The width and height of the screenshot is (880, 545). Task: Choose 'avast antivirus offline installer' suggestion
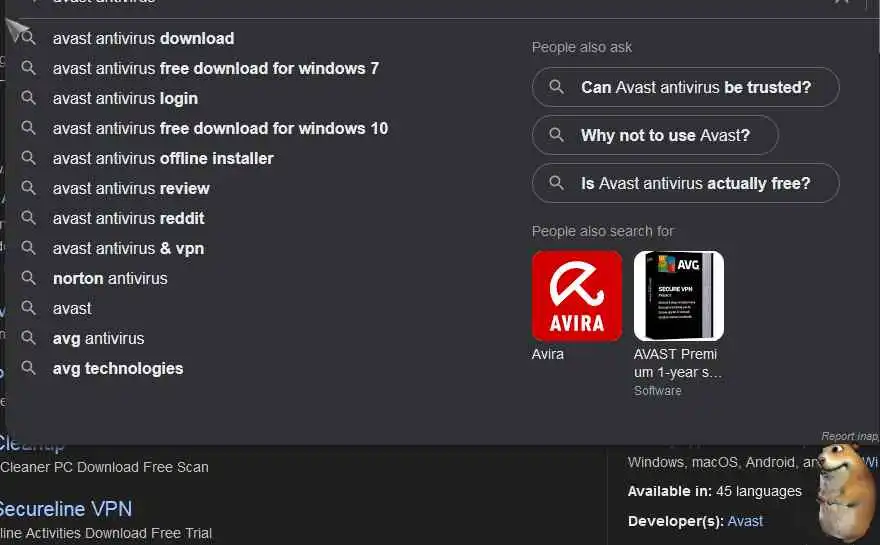[x=163, y=158]
